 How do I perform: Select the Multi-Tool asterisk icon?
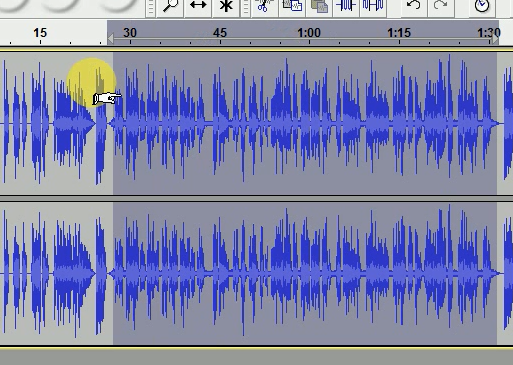click(x=226, y=6)
